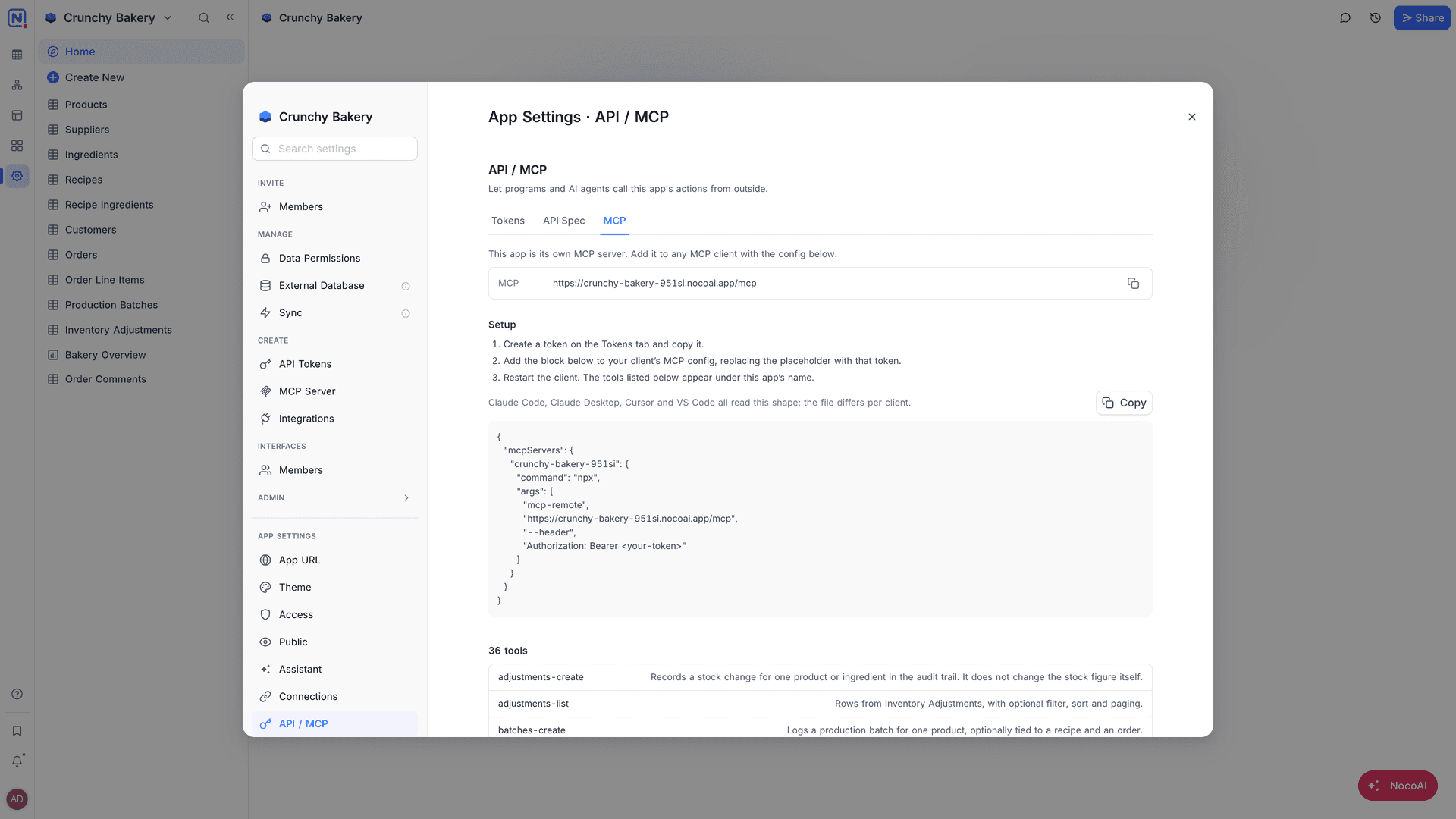Click the settings gear in left rail

click(17, 176)
